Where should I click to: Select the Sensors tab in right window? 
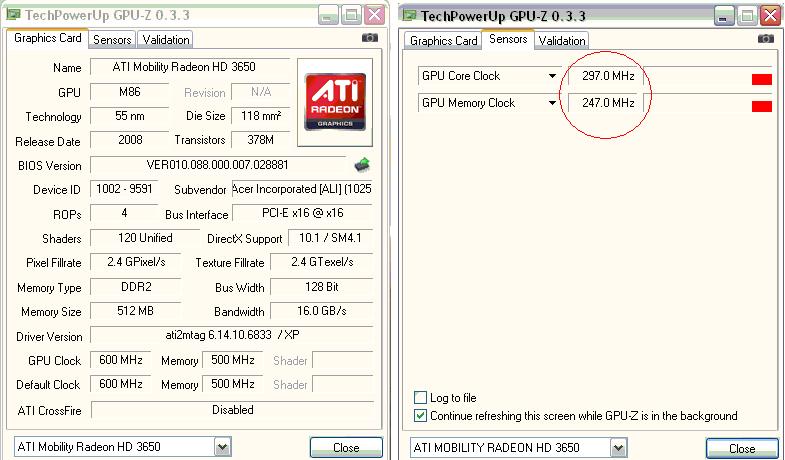(508, 39)
